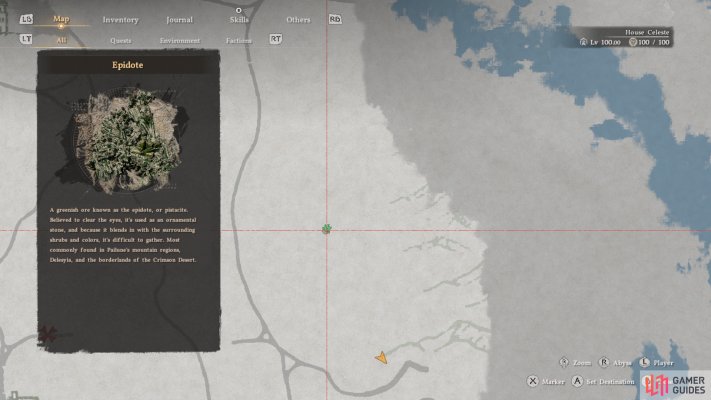Click the level icon beside Lv 100.00
The width and height of the screenshot is (711, 400).
click(x=583, y=42)
